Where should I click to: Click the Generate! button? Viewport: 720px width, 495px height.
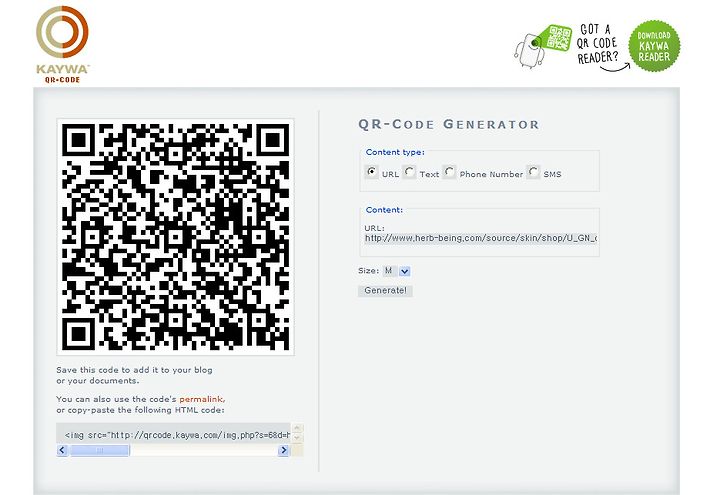click(385, 291)
